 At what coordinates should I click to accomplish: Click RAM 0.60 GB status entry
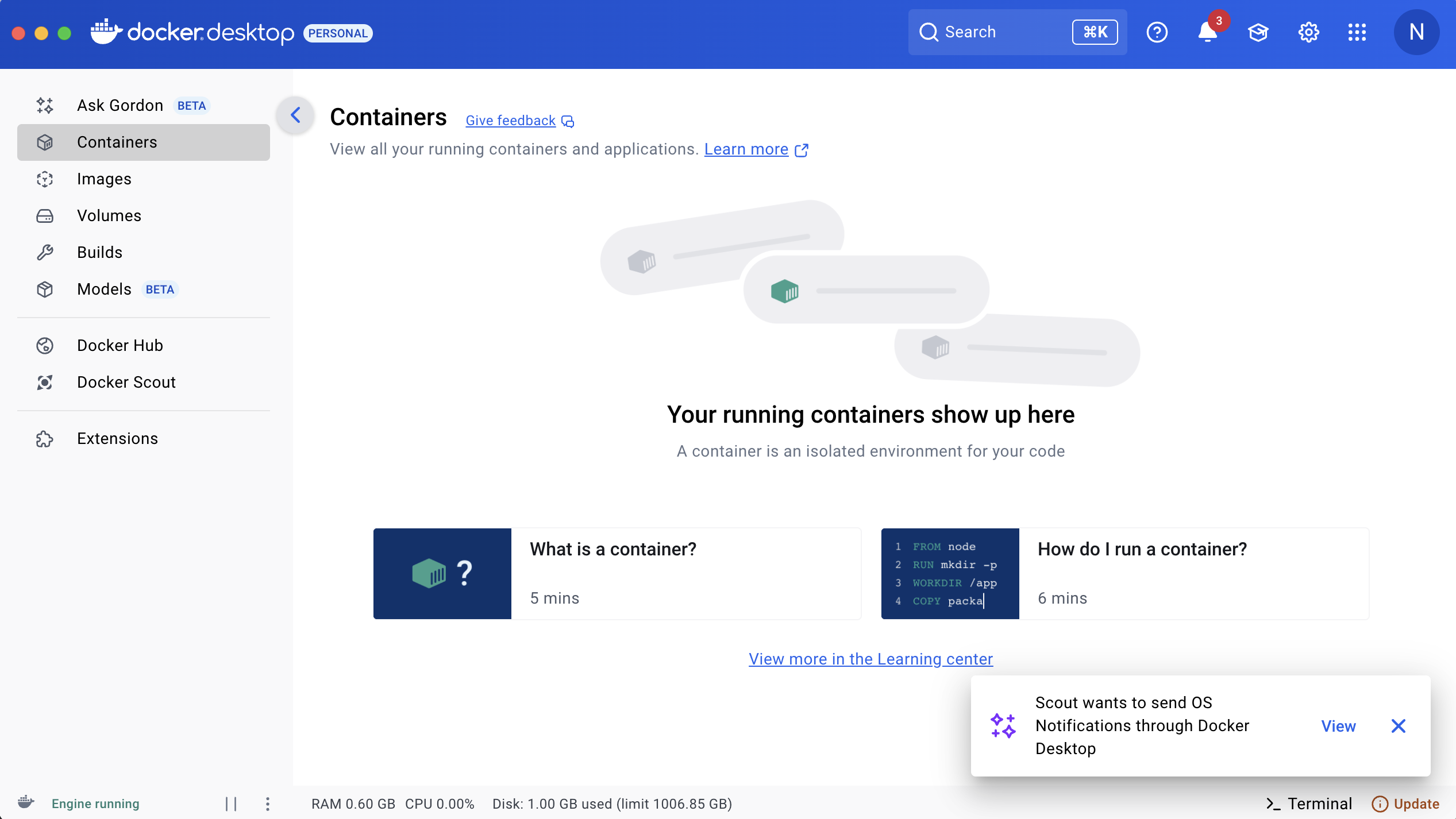point(353,803)
